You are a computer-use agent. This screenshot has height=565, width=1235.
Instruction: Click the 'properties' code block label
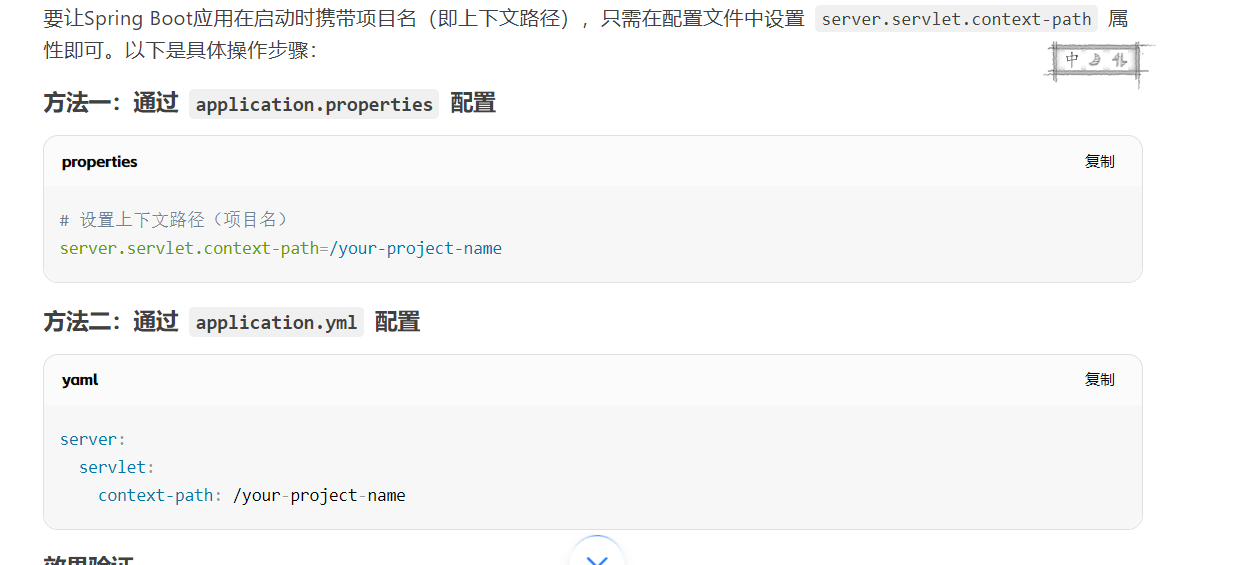point(99,162)
